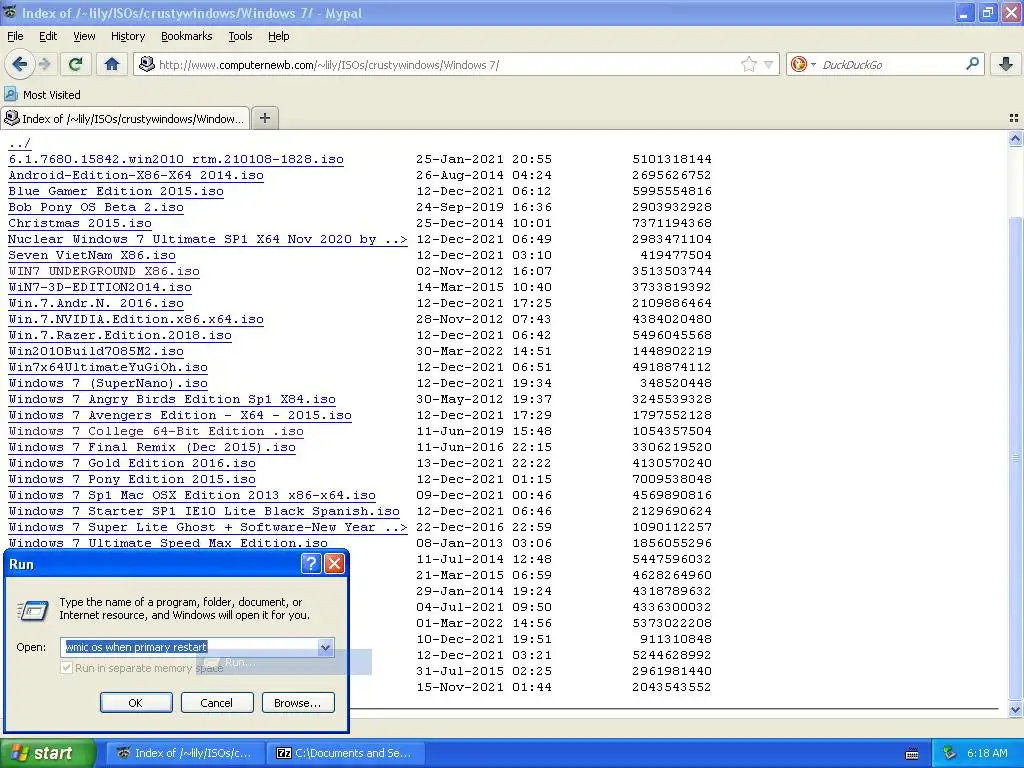The width and height of the screenshot is (1024, 768).
Task: Click the search magnifier icon
Action: pos(972,63)
